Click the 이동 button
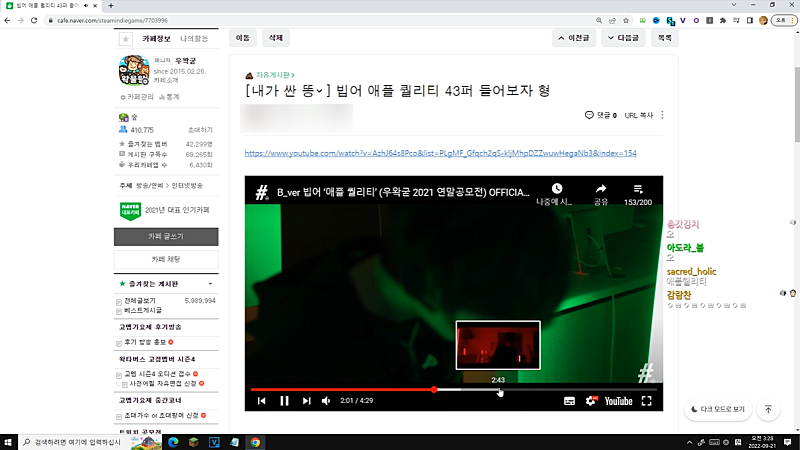The height and width of the screenshot is (450, 800). (x=243, y=38)
